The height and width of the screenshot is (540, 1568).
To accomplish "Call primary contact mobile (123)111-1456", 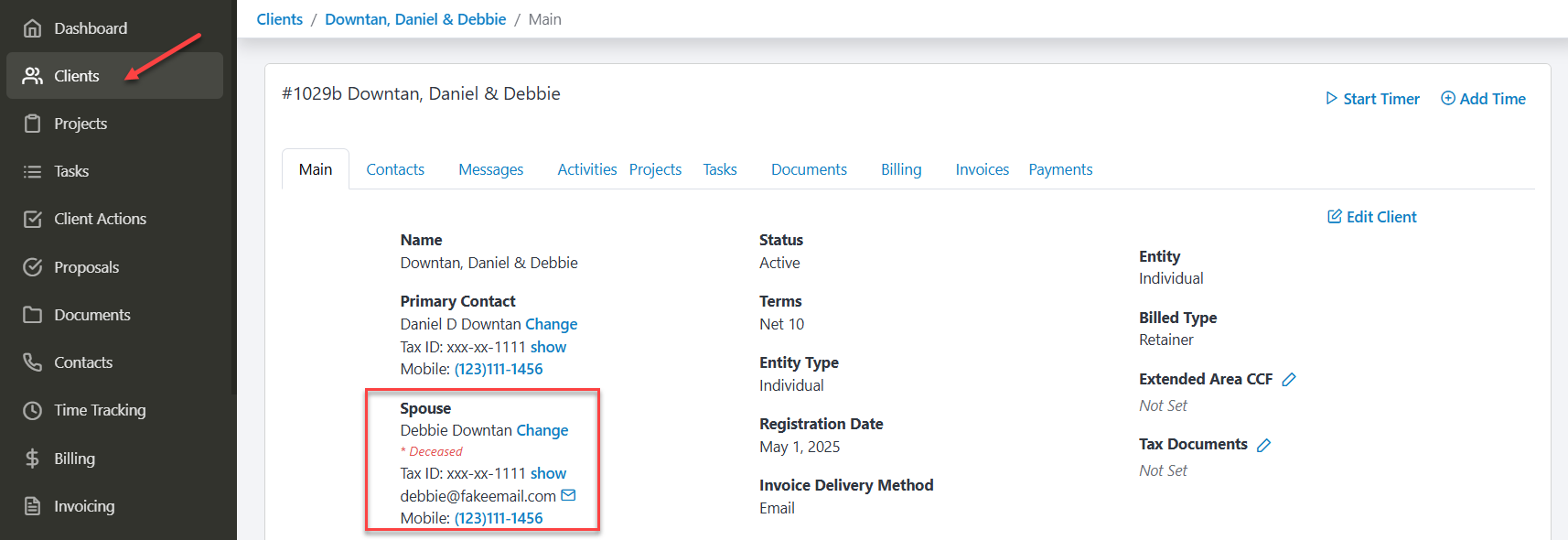I will pyautogui.click(x=499, y=369).
